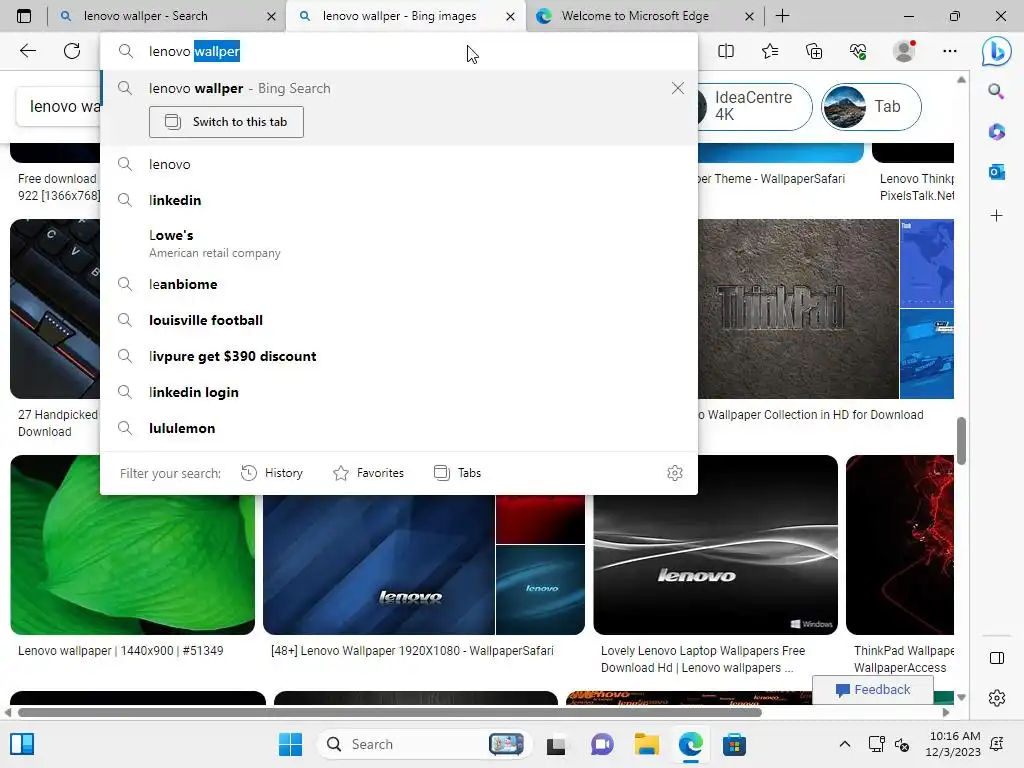This screenshot has height=768, width=1024.
Task: Select the 'lenovo' search suggestion
Action: coord(399,164)
